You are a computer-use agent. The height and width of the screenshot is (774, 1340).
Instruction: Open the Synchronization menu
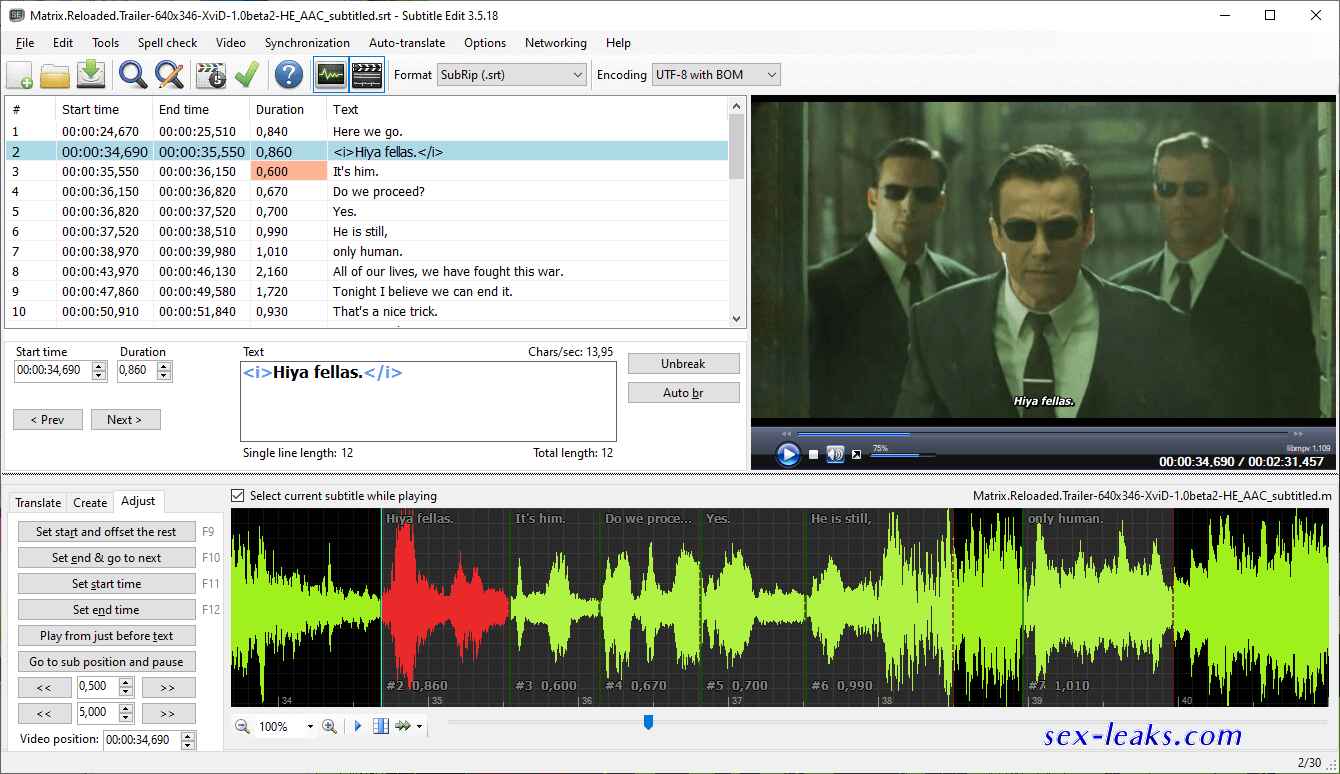tap(307, 43)
